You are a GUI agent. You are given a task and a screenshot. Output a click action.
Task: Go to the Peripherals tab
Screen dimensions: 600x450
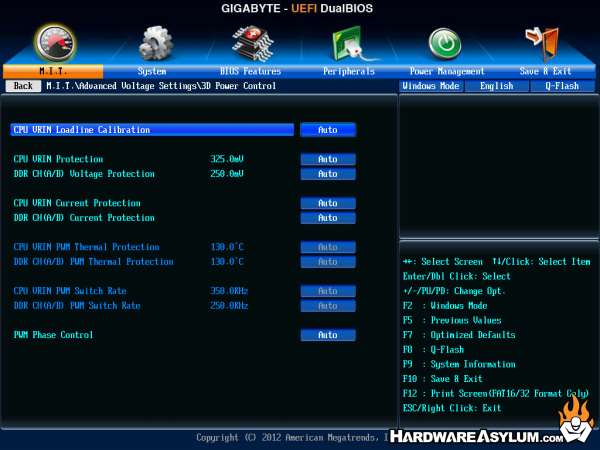pyautogui.click(x=349, y=71)
